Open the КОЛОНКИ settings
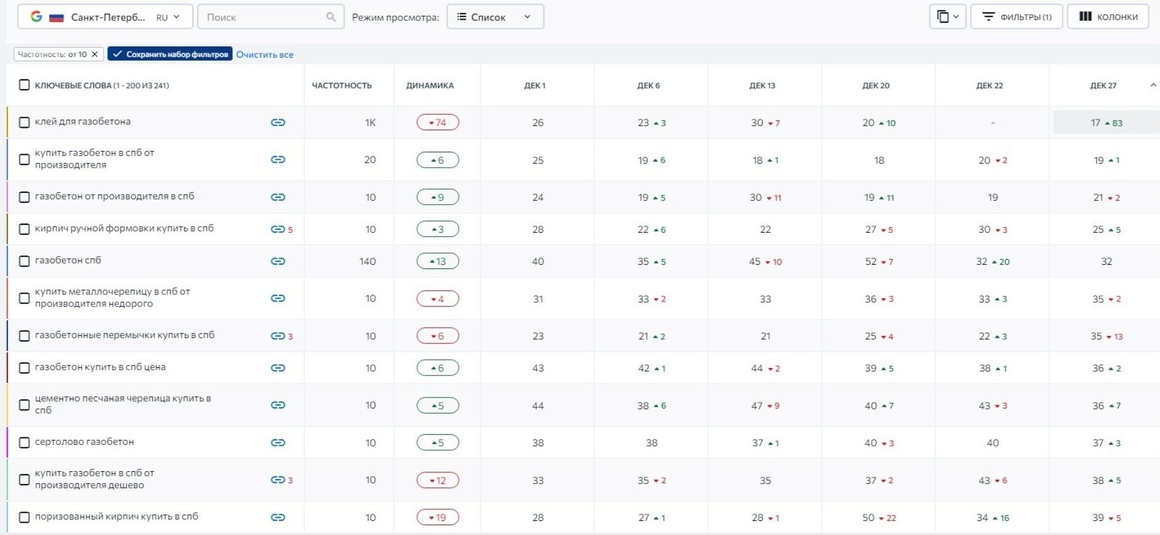 [x=1107, y=17]
